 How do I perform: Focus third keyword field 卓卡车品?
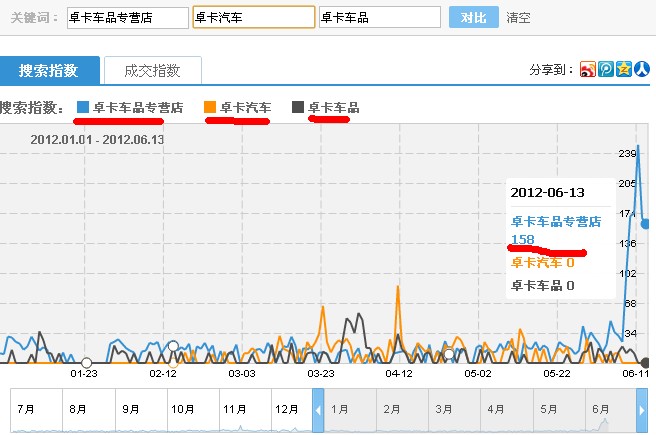(x=379, y=18)
